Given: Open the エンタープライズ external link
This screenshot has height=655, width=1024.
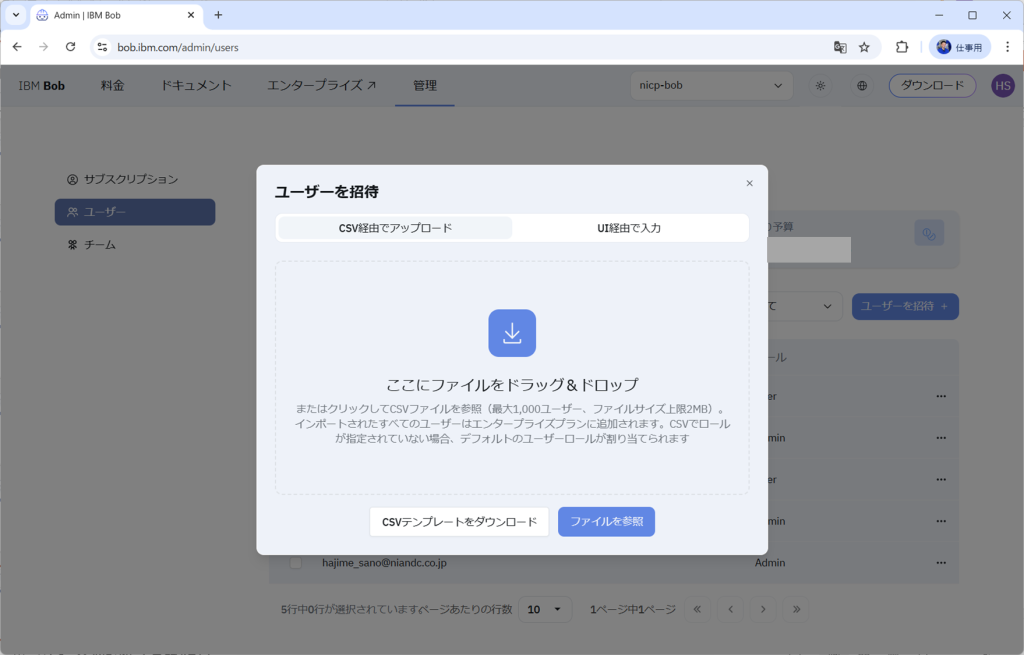Looking at the screenshot, I should click(321, 86).
